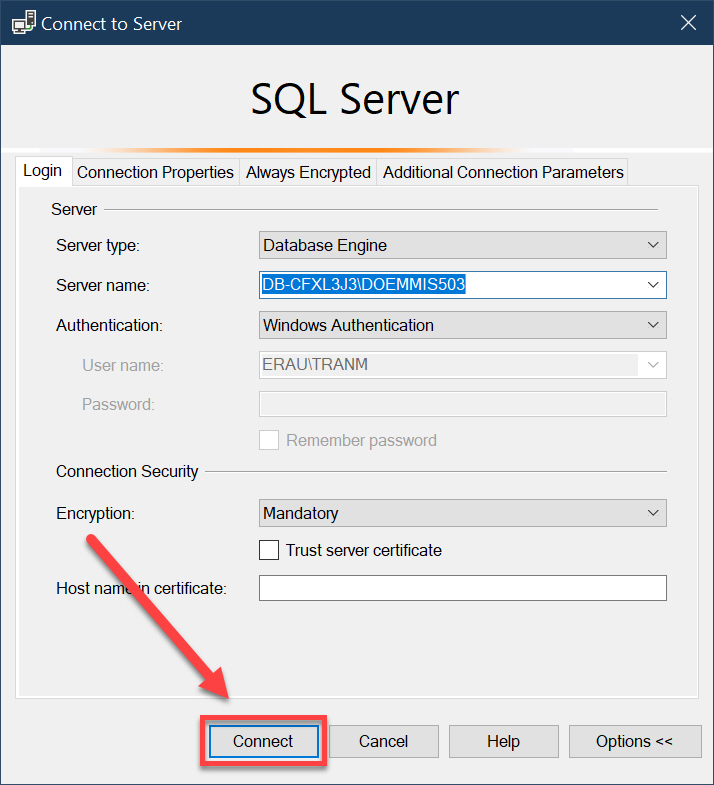
Task: Click the Connect button
Action: point(264,741)
